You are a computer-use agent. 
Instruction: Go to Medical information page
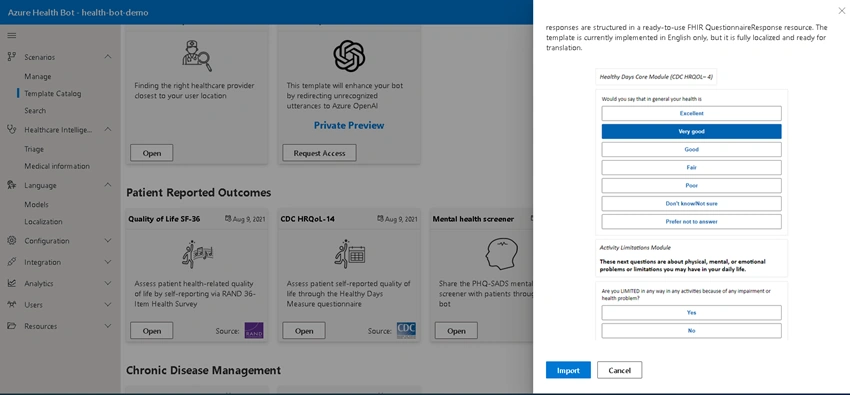tap(57, 166)
